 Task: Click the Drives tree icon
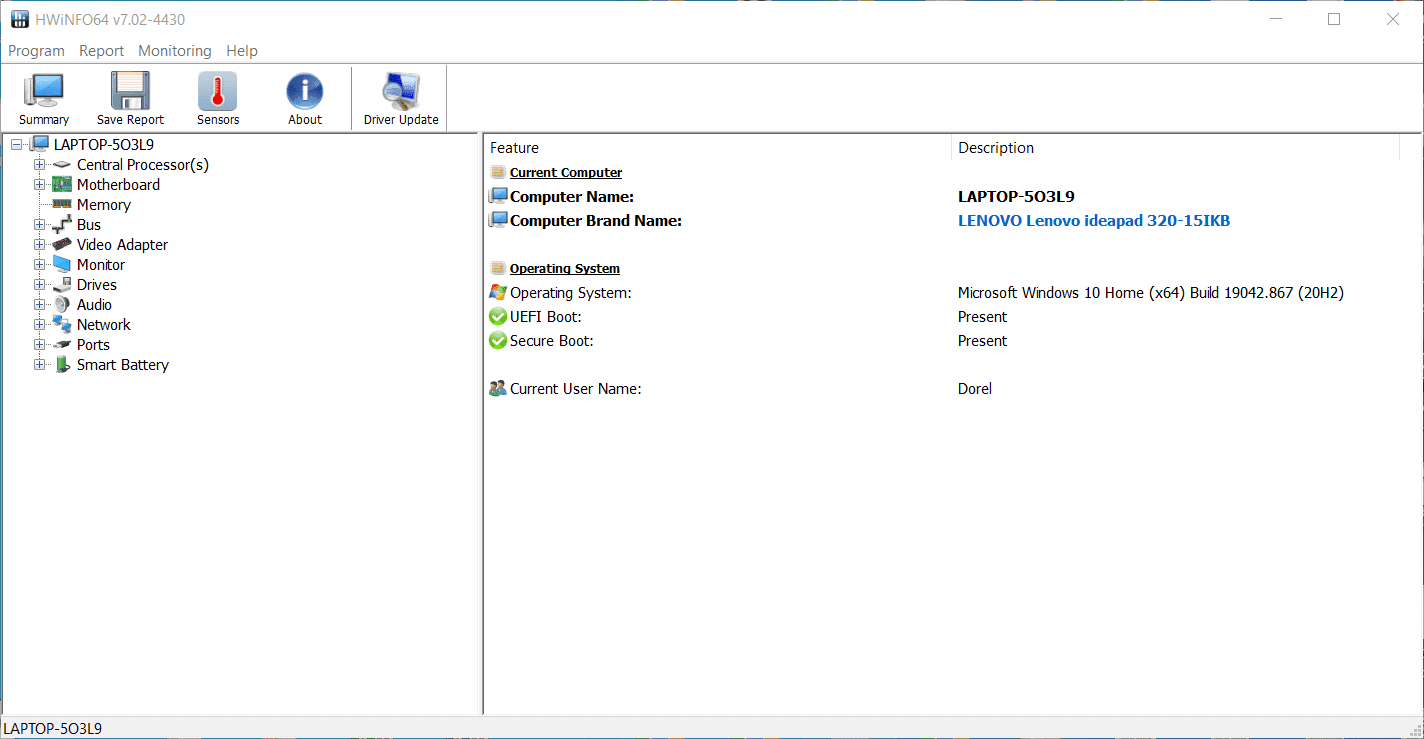click(62, 285)
